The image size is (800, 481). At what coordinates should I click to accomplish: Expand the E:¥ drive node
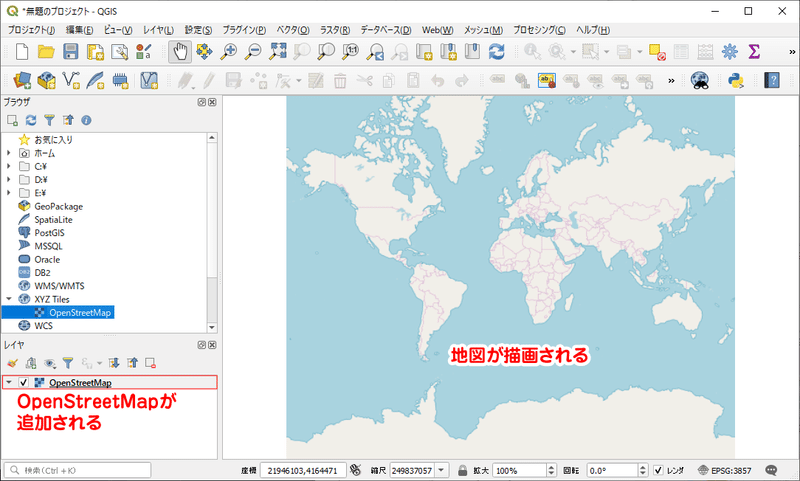click(x=9, y=192)
